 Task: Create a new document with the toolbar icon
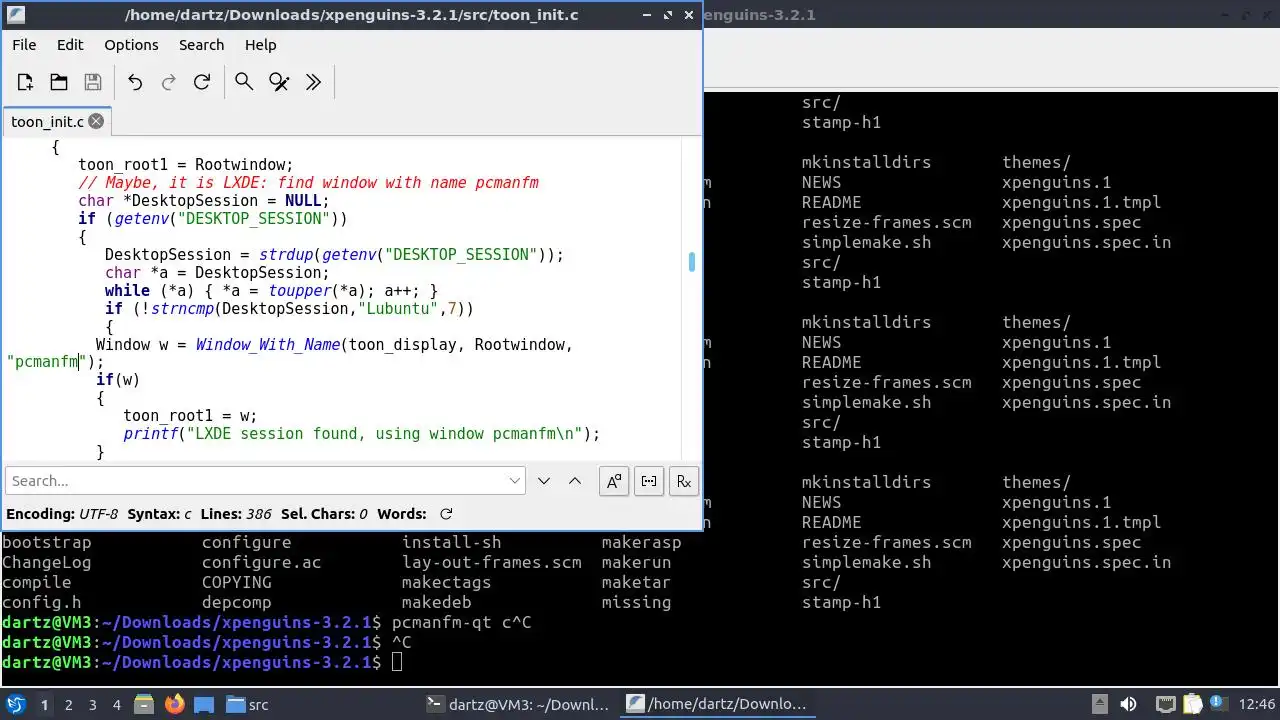[25, 83]
